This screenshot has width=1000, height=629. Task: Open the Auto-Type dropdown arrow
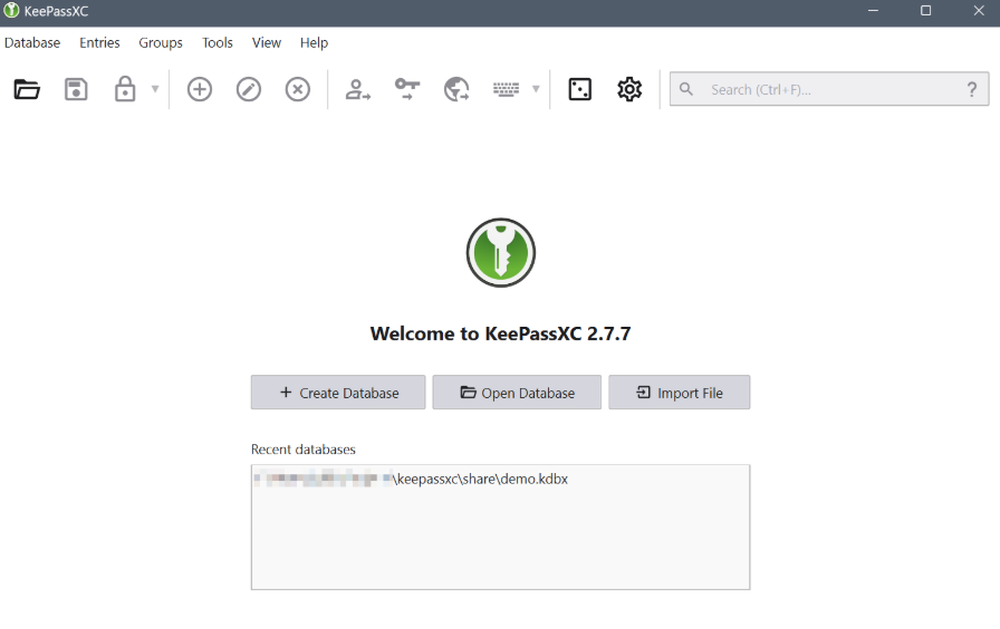click(x=535, y=89)
